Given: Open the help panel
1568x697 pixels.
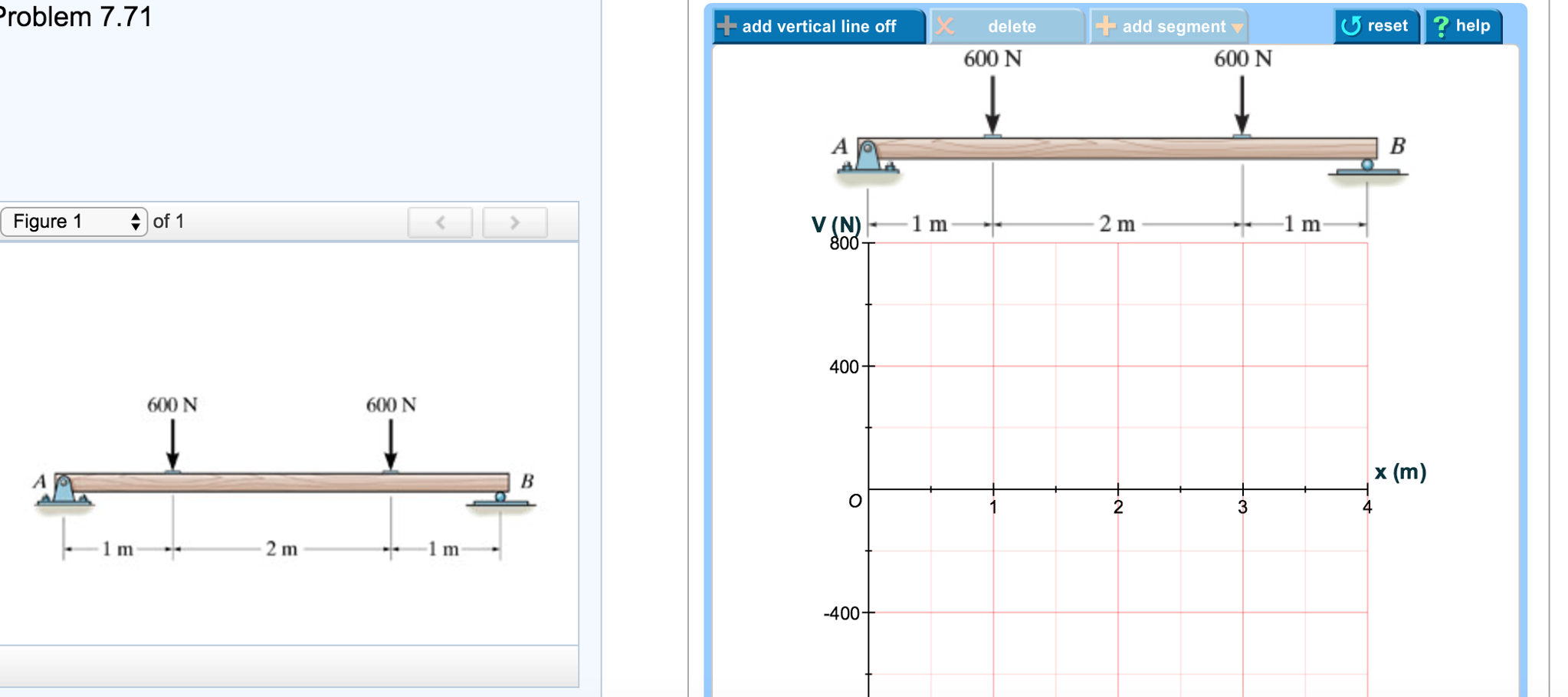Looking at the screenshot, I should (x=1462, y=24).
